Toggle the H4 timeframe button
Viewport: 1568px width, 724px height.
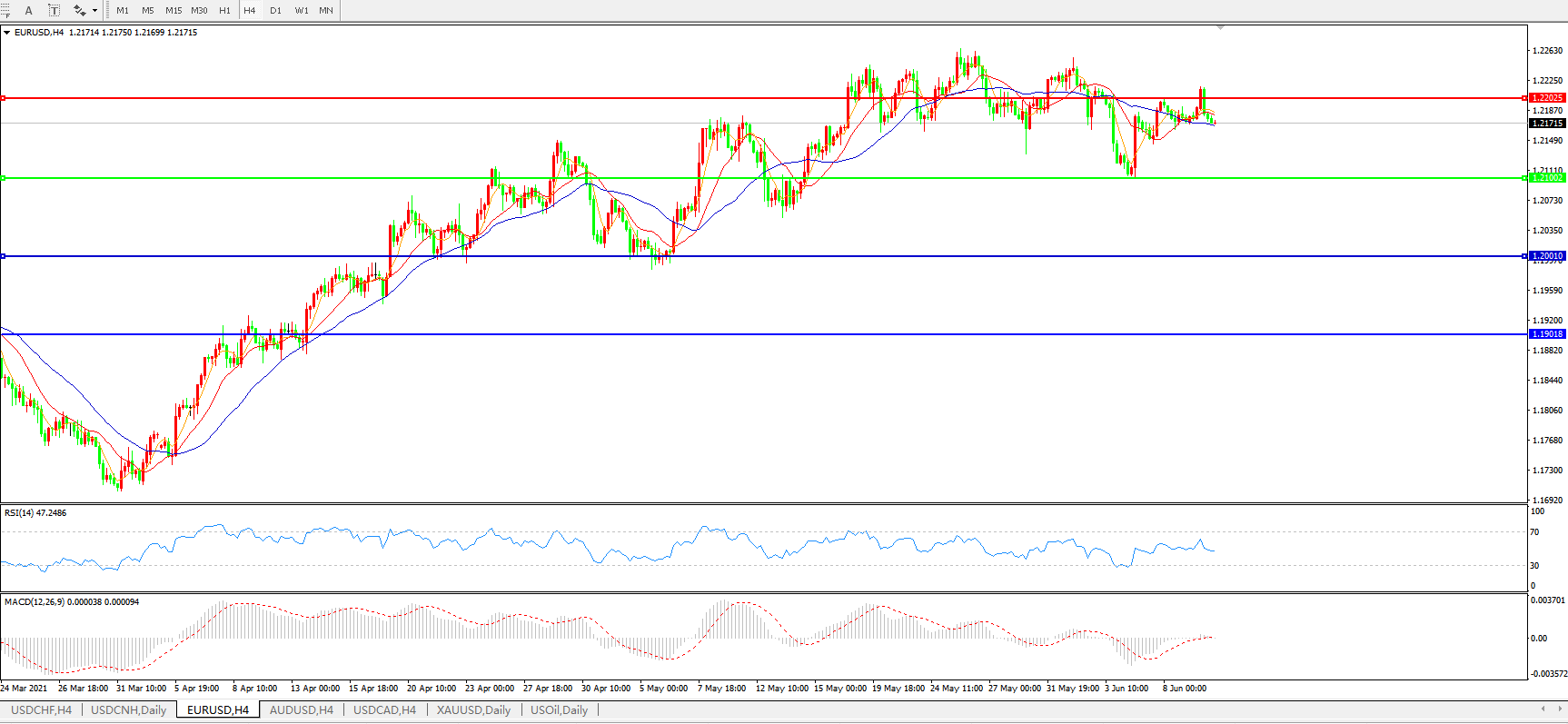click(250, 11)
